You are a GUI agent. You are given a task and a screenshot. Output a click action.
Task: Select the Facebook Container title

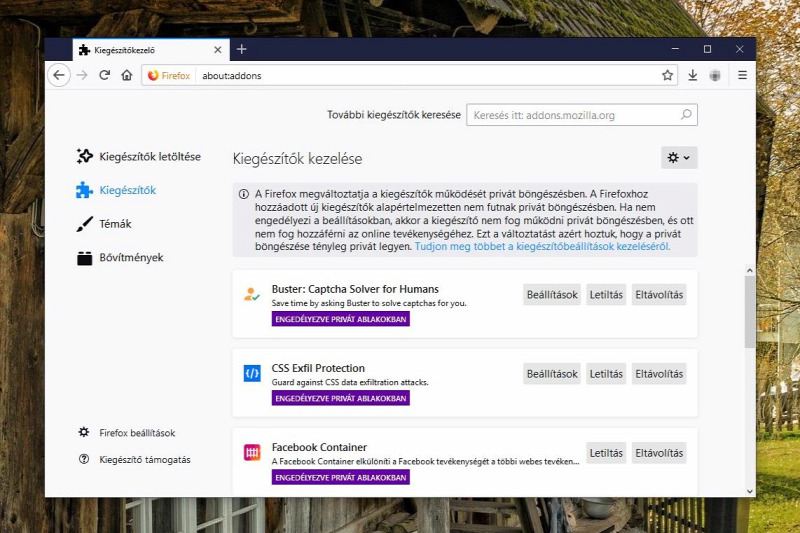point(319,447)
